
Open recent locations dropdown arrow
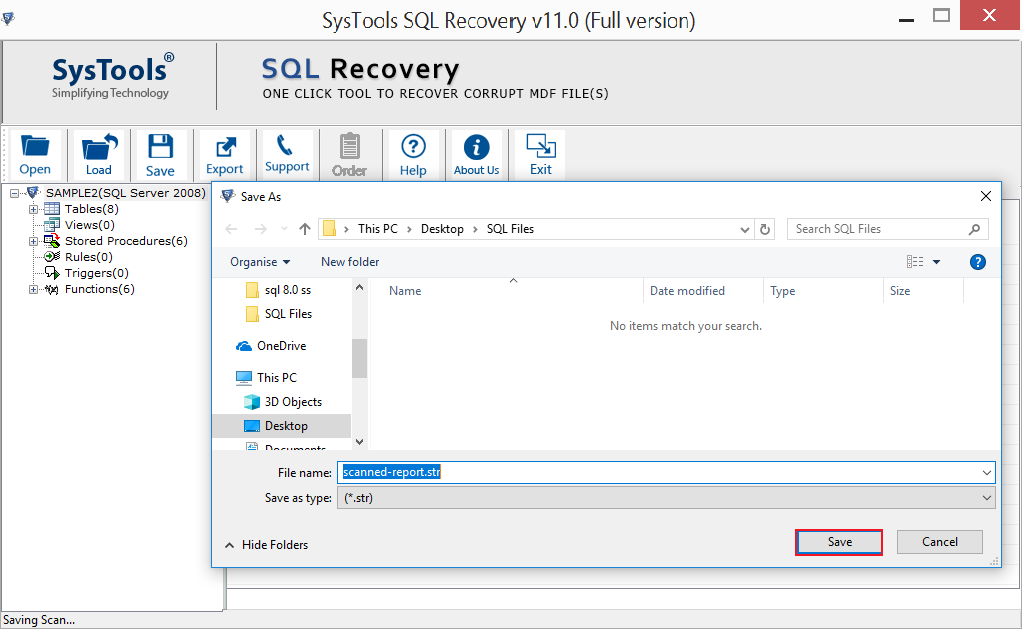click(284, 229)
